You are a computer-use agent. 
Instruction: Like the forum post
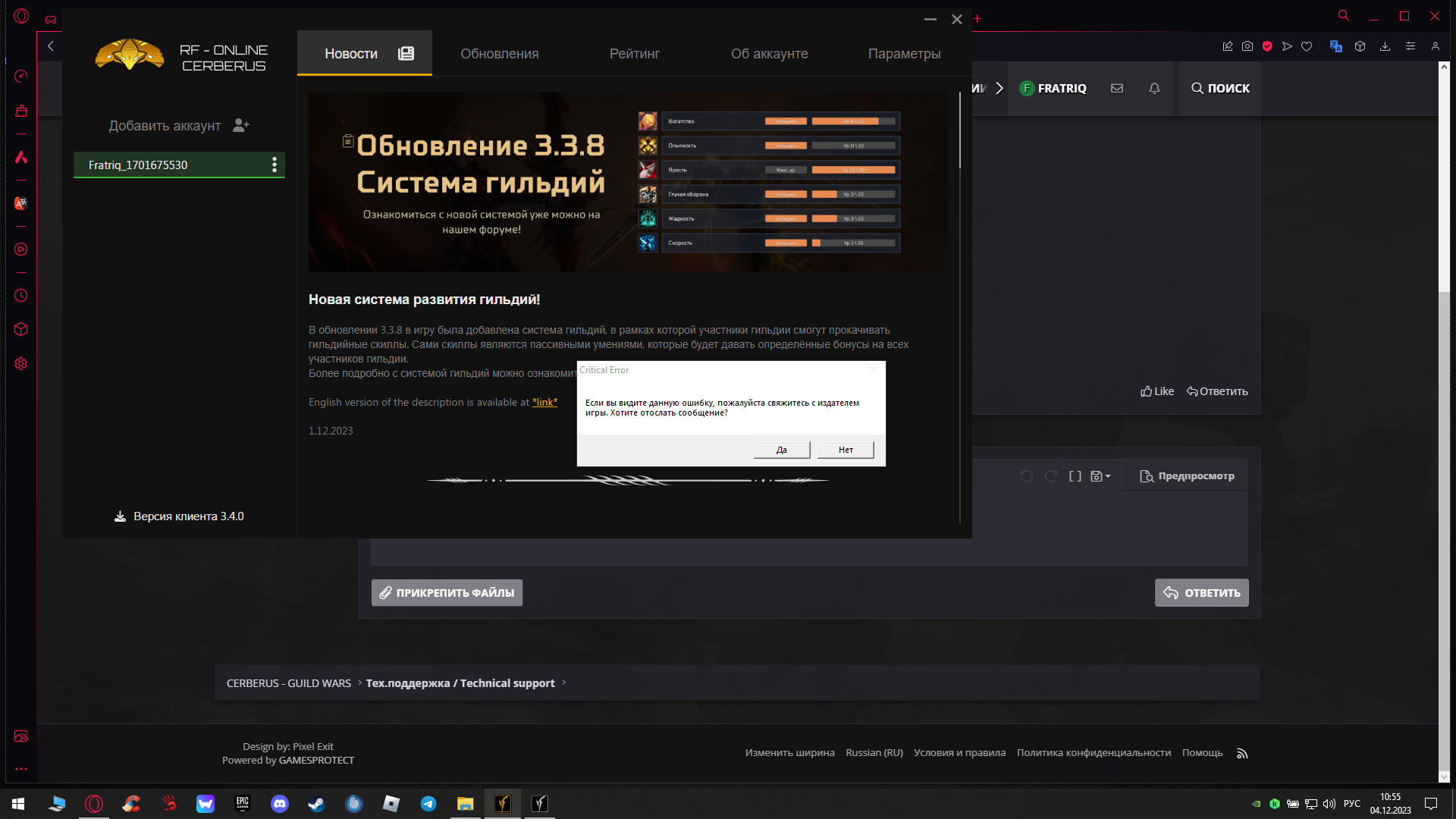[1156, 391]
